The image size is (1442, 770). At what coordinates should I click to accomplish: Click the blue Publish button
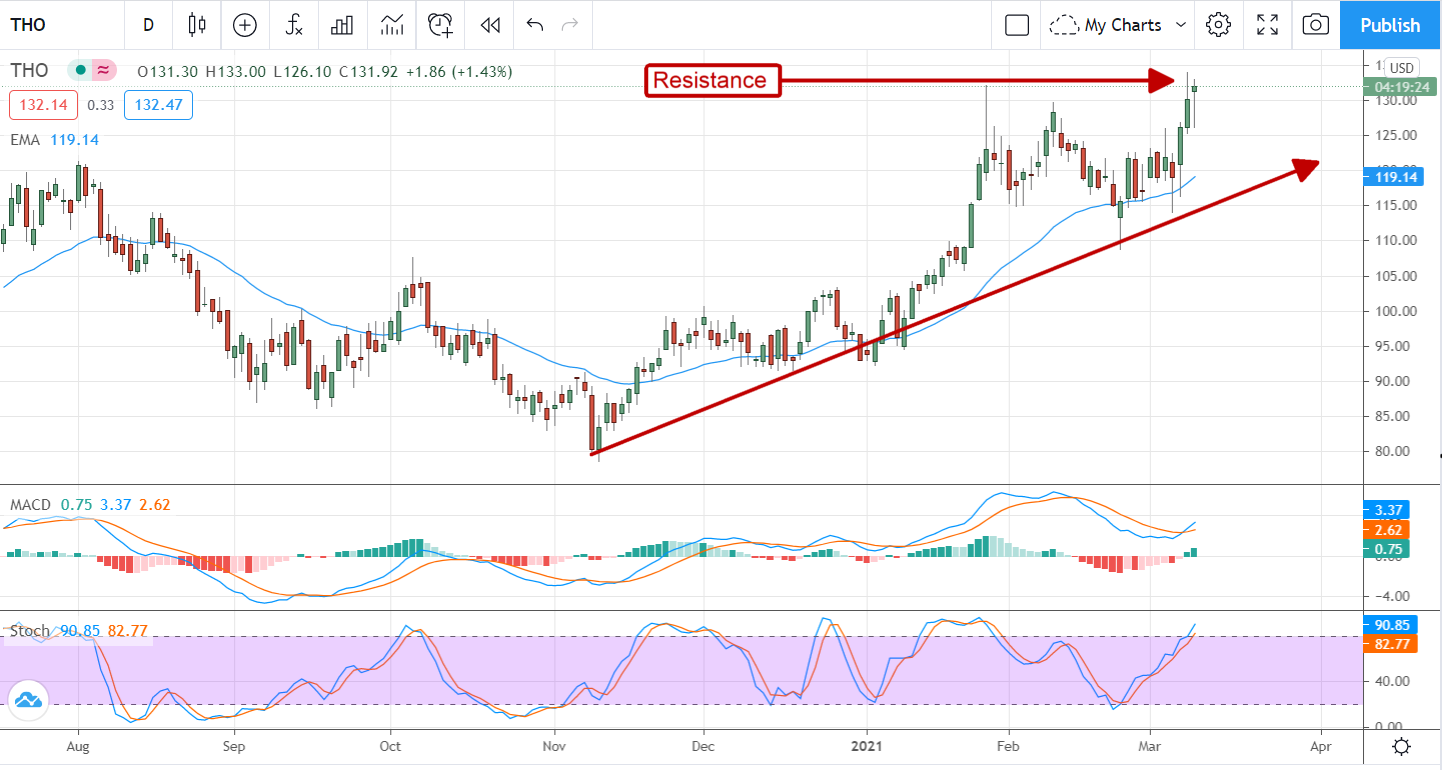(x=1390, y=25)
